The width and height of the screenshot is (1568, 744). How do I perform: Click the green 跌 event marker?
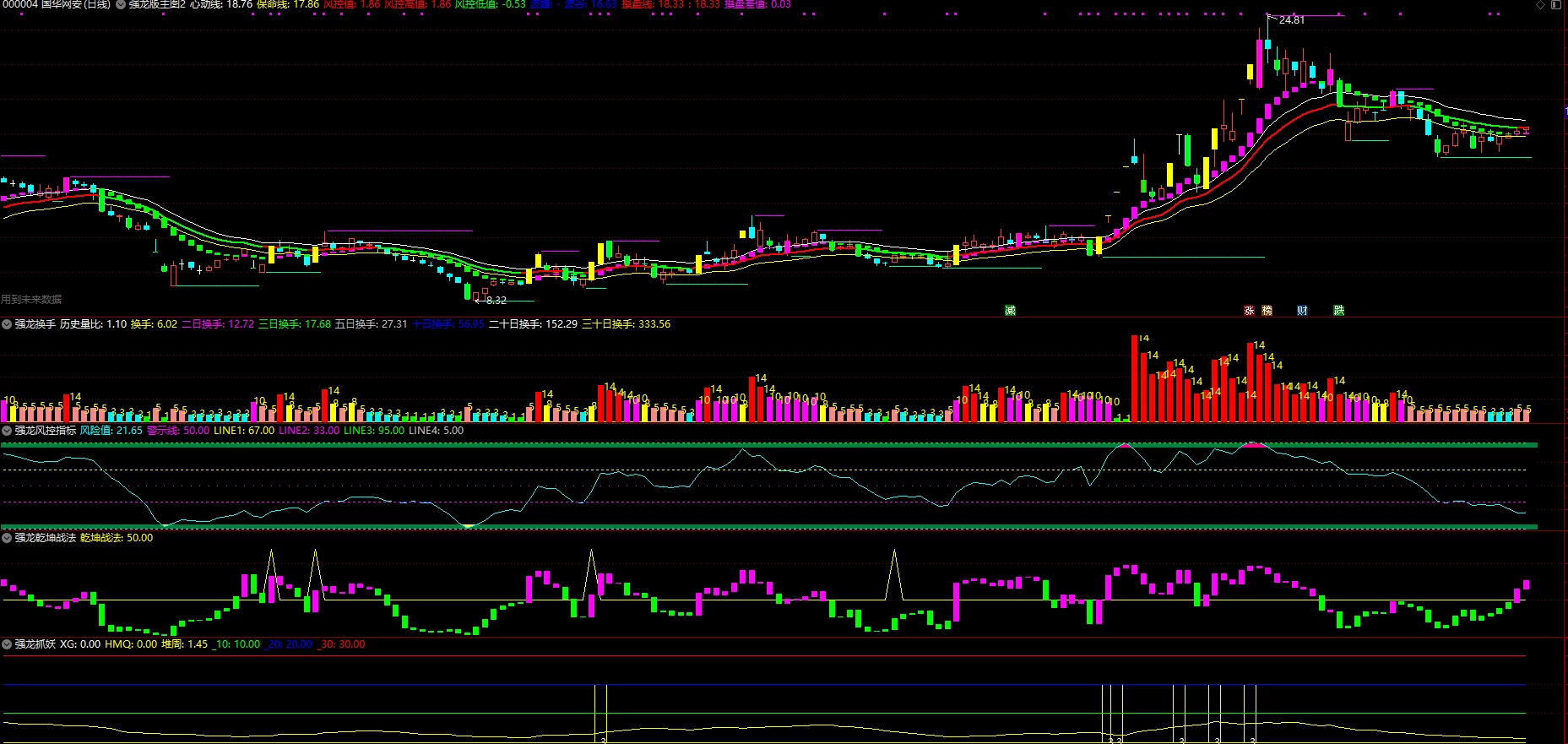(1338, 311)
